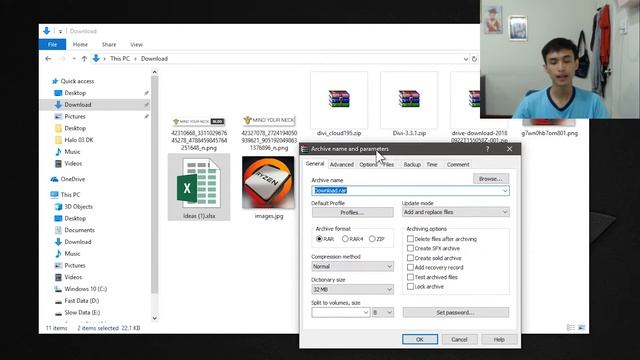Open Compression method dropdown
The height and width of the screenshot is (360, 640).
(x=352, y=267)
